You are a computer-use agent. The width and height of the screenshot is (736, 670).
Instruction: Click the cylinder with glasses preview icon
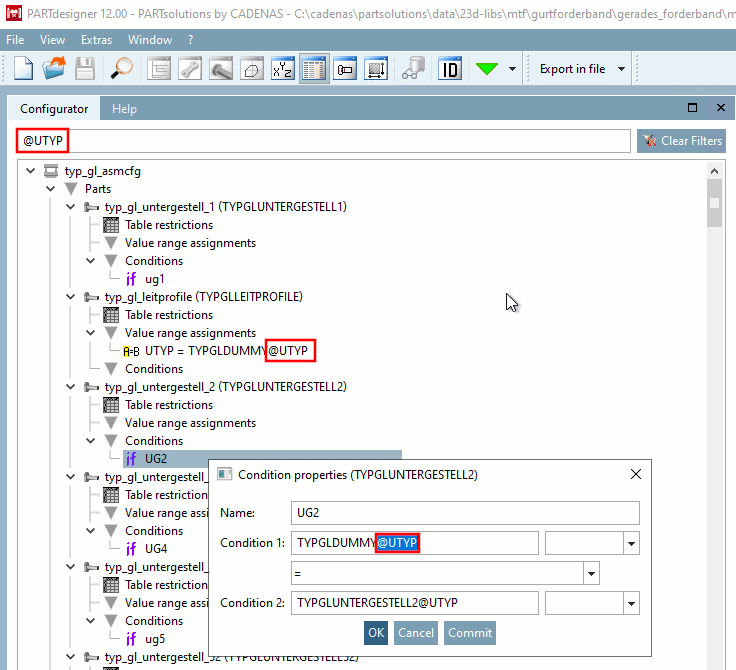point(413,69)
